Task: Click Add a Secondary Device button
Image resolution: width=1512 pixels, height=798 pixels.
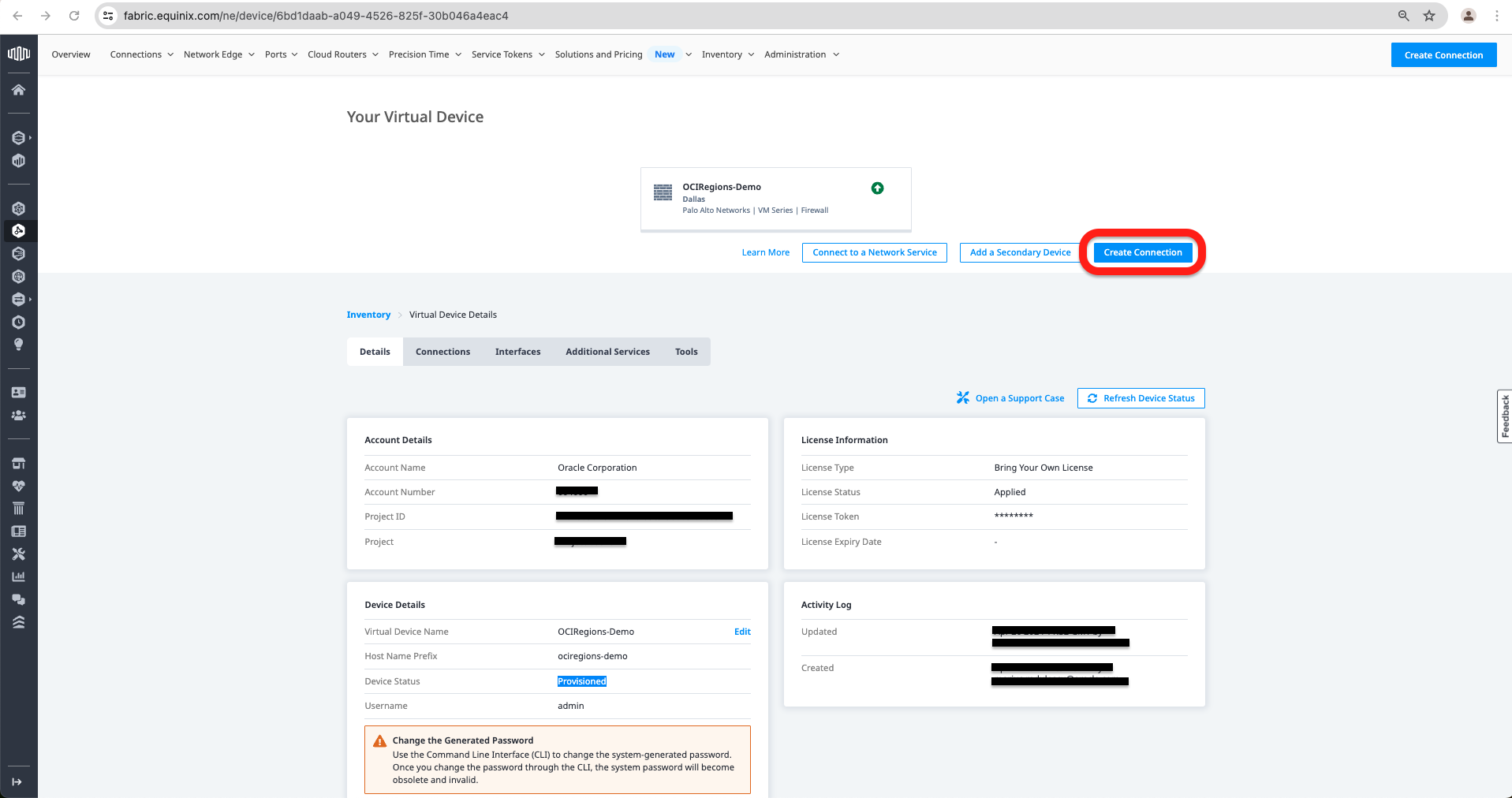Action: (x=1020, y=252)
